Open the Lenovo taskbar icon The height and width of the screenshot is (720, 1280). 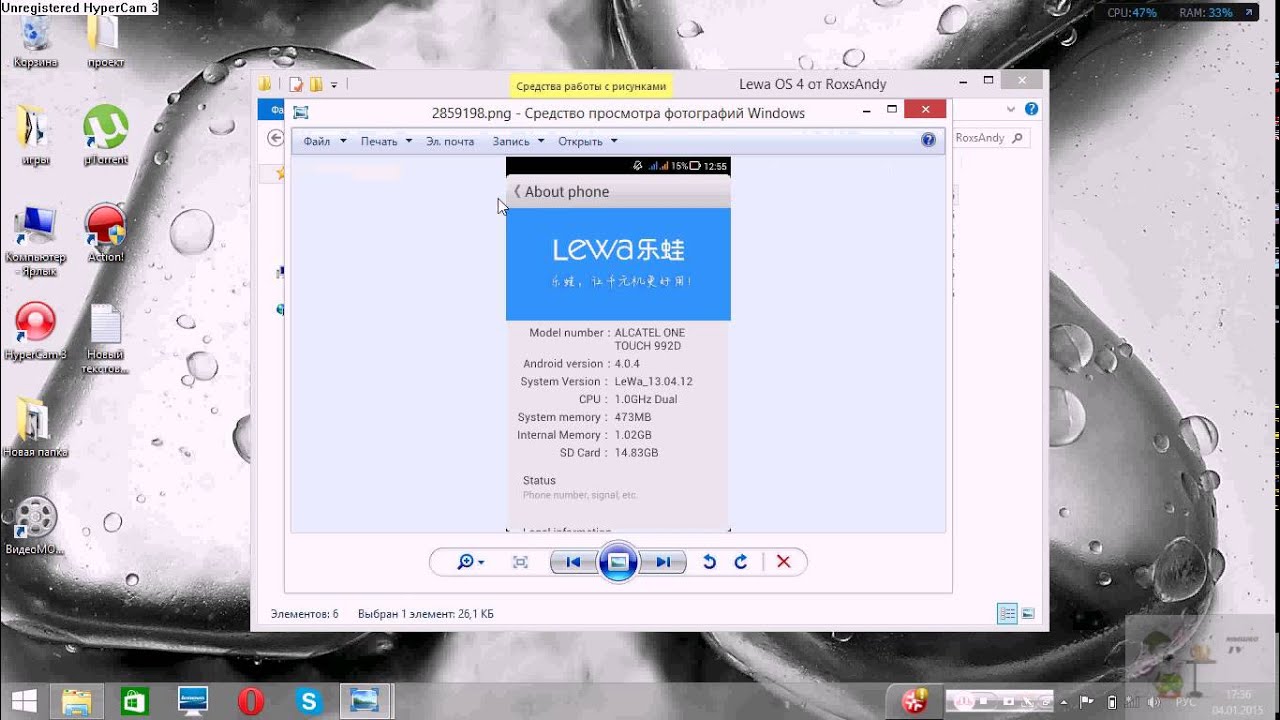click(193, 701)
